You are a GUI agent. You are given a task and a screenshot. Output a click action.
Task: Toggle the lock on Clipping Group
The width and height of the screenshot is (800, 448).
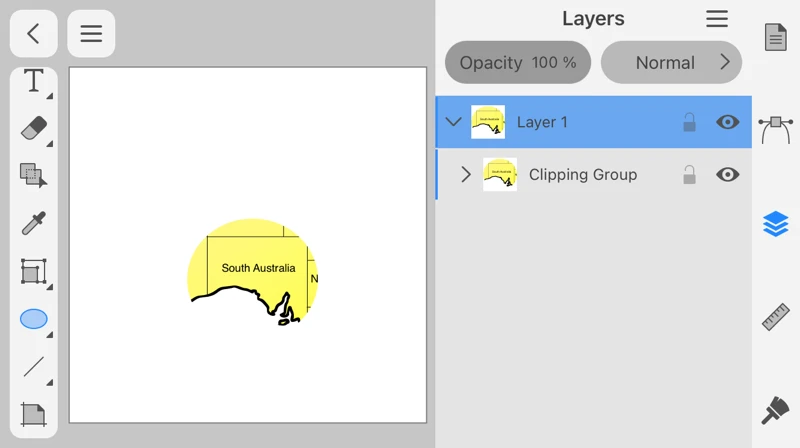coord(689,175)
